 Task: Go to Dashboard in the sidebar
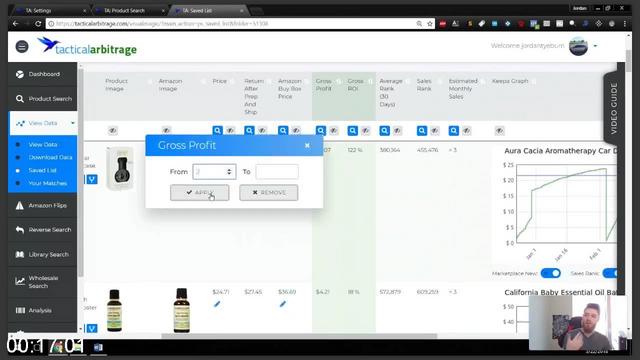[x=42, y=74]
